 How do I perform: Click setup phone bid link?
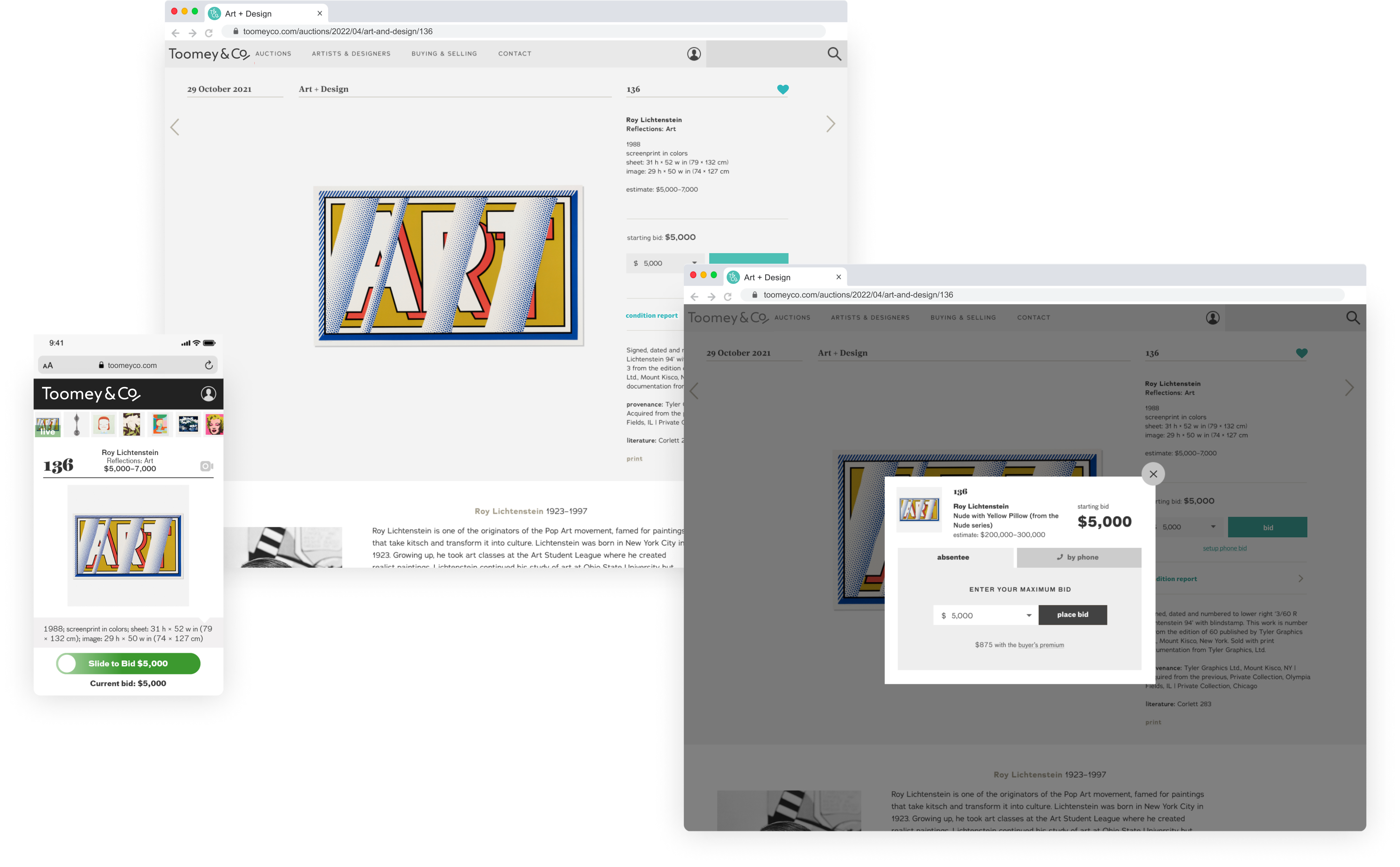1224,548
